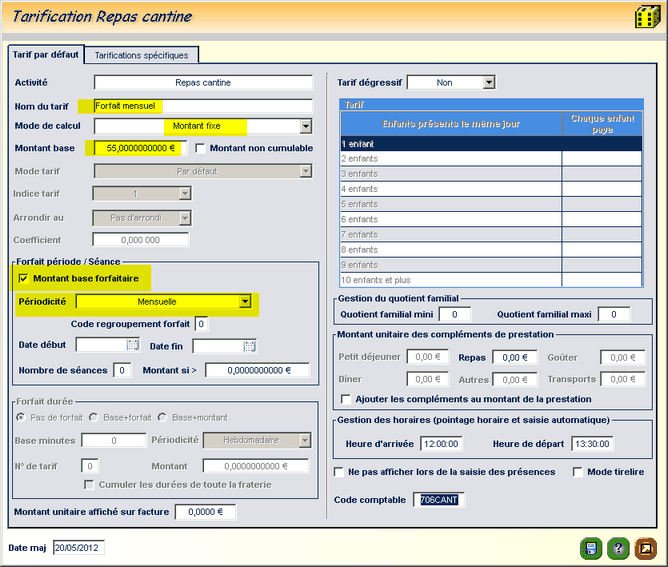Select the Tarif par défaut tab

point(45,54)
